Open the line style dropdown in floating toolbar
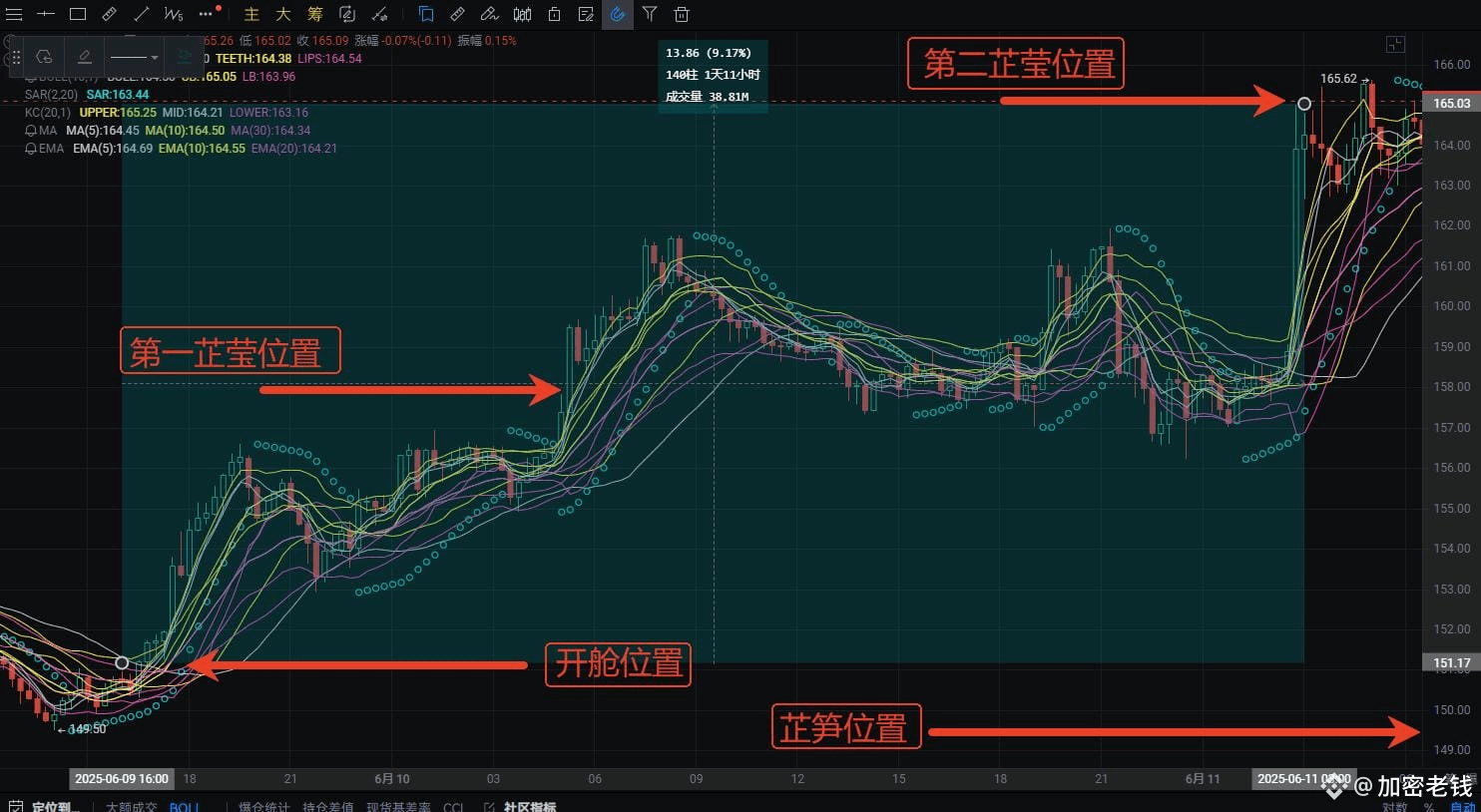Viewport: 1481px width, 812px height. pos(134,57)
